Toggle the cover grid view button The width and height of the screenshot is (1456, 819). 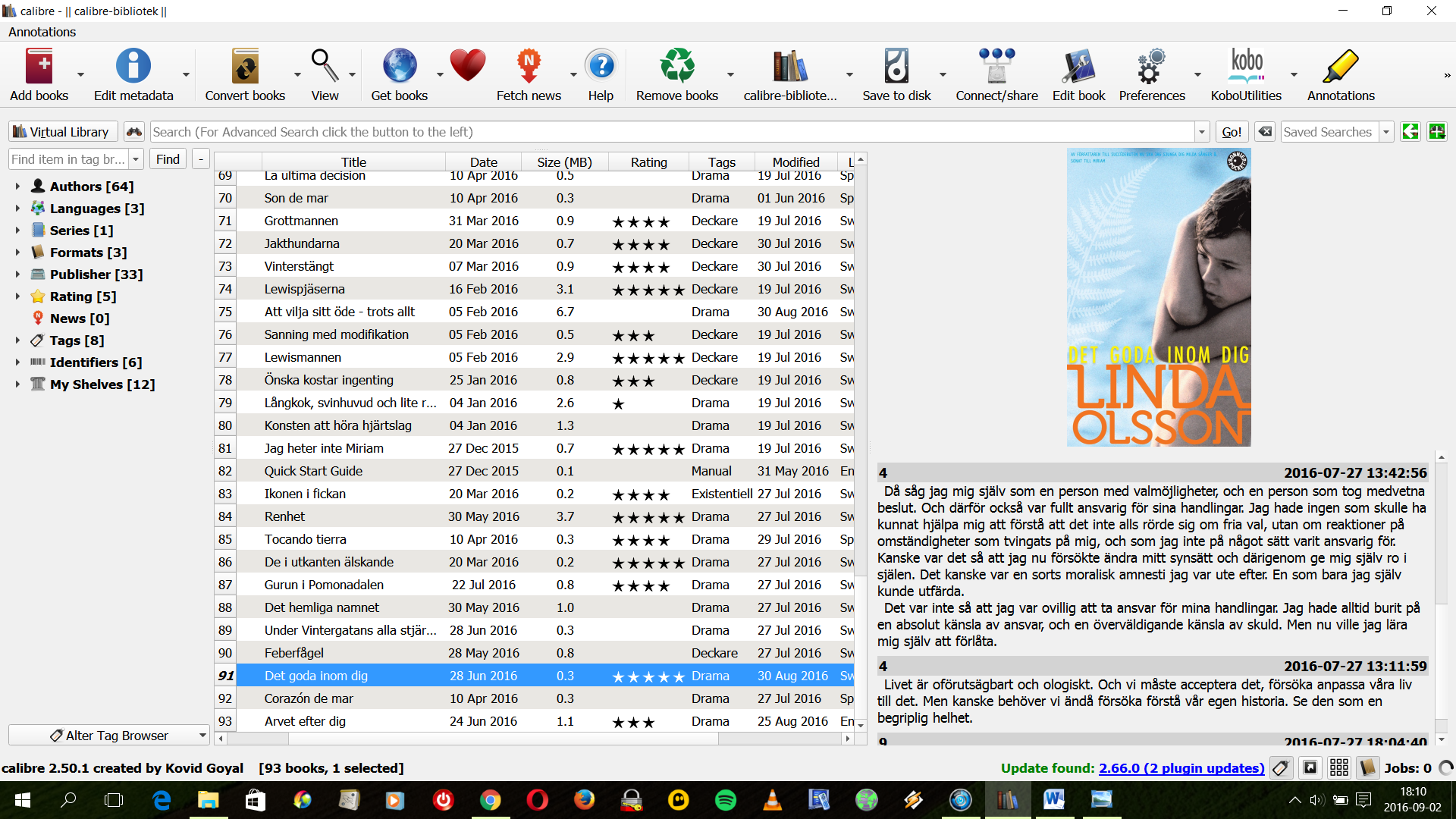pos(1339,768)
